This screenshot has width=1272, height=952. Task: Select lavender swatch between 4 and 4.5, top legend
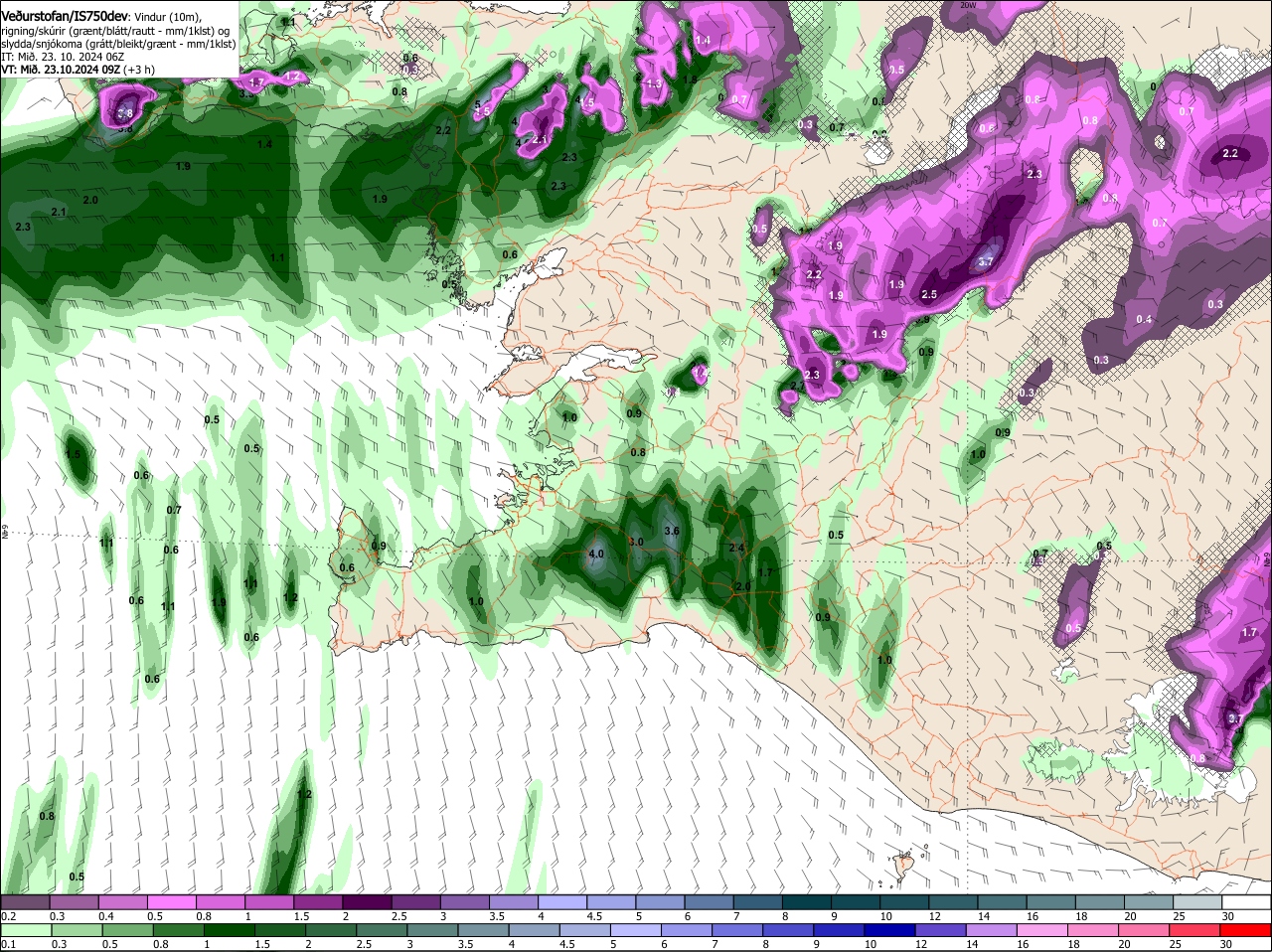(x=560, y=902)
